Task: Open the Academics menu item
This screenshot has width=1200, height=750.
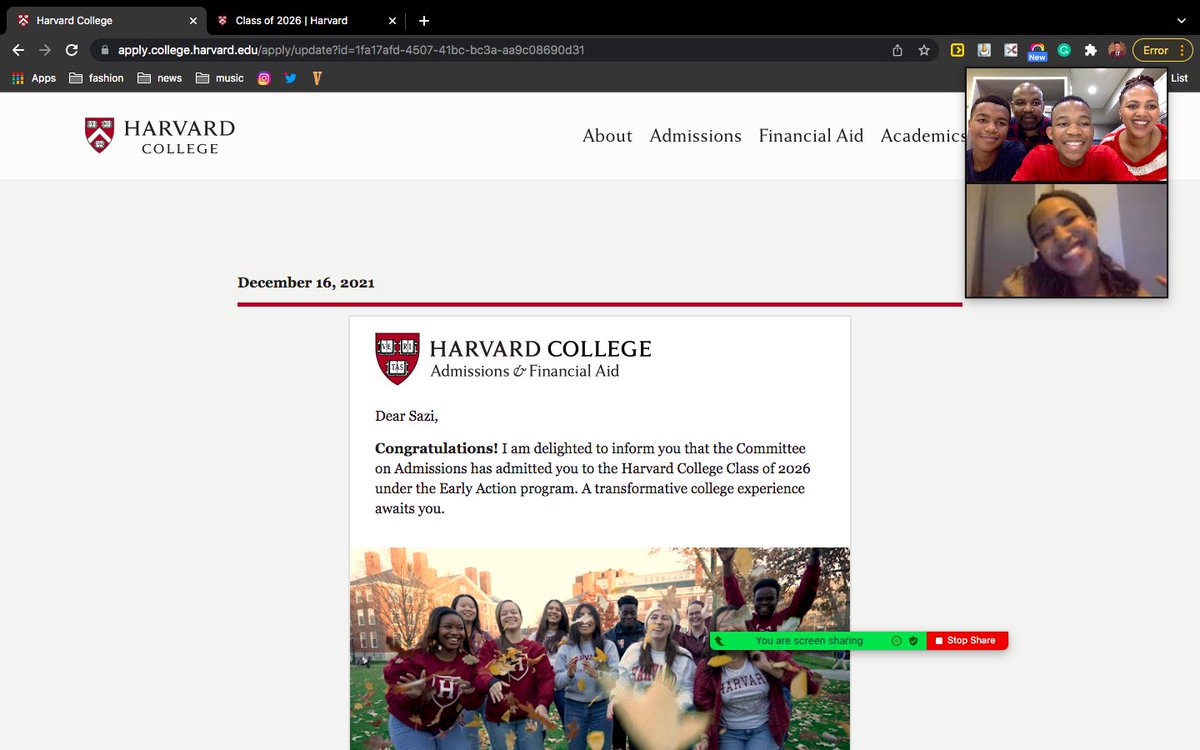Action: coord(923,136)
